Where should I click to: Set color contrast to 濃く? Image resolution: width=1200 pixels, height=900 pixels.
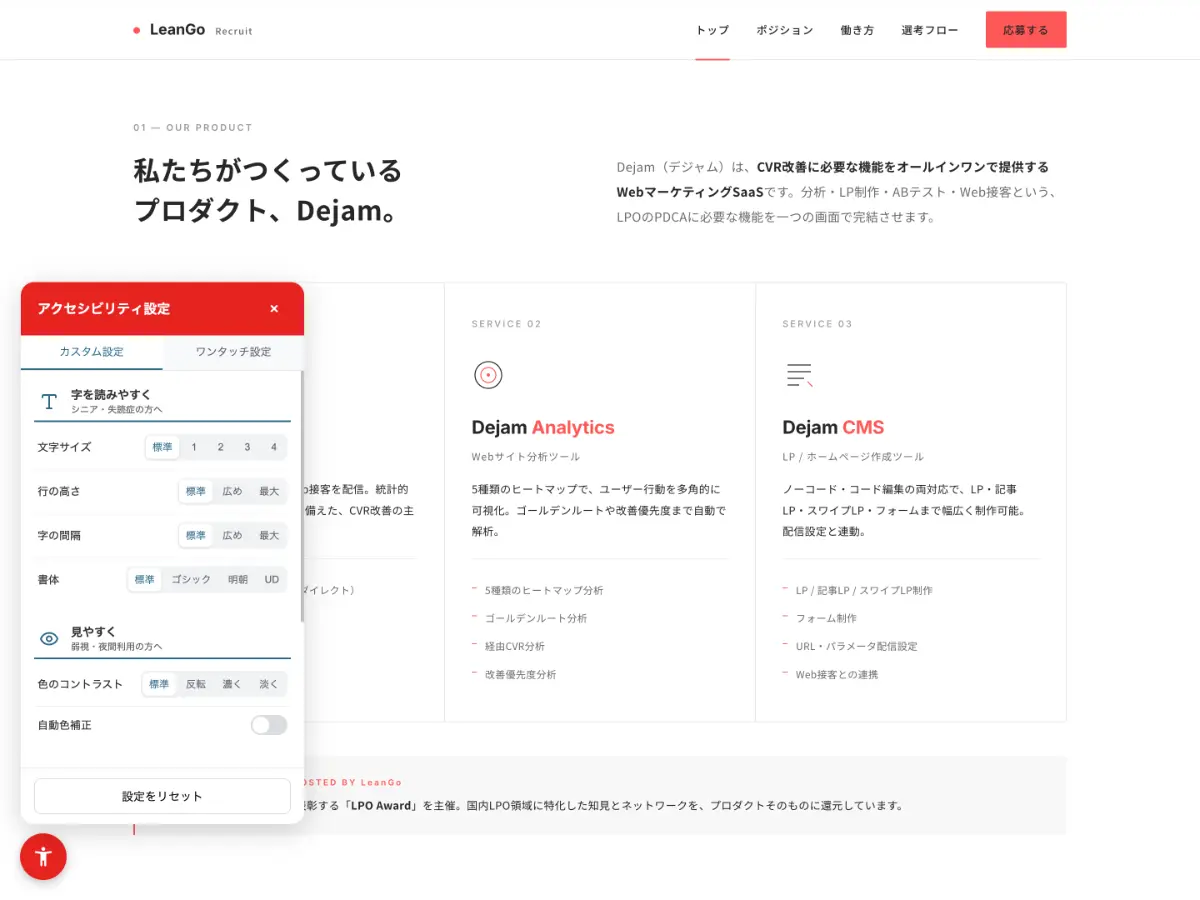[232, 684]
